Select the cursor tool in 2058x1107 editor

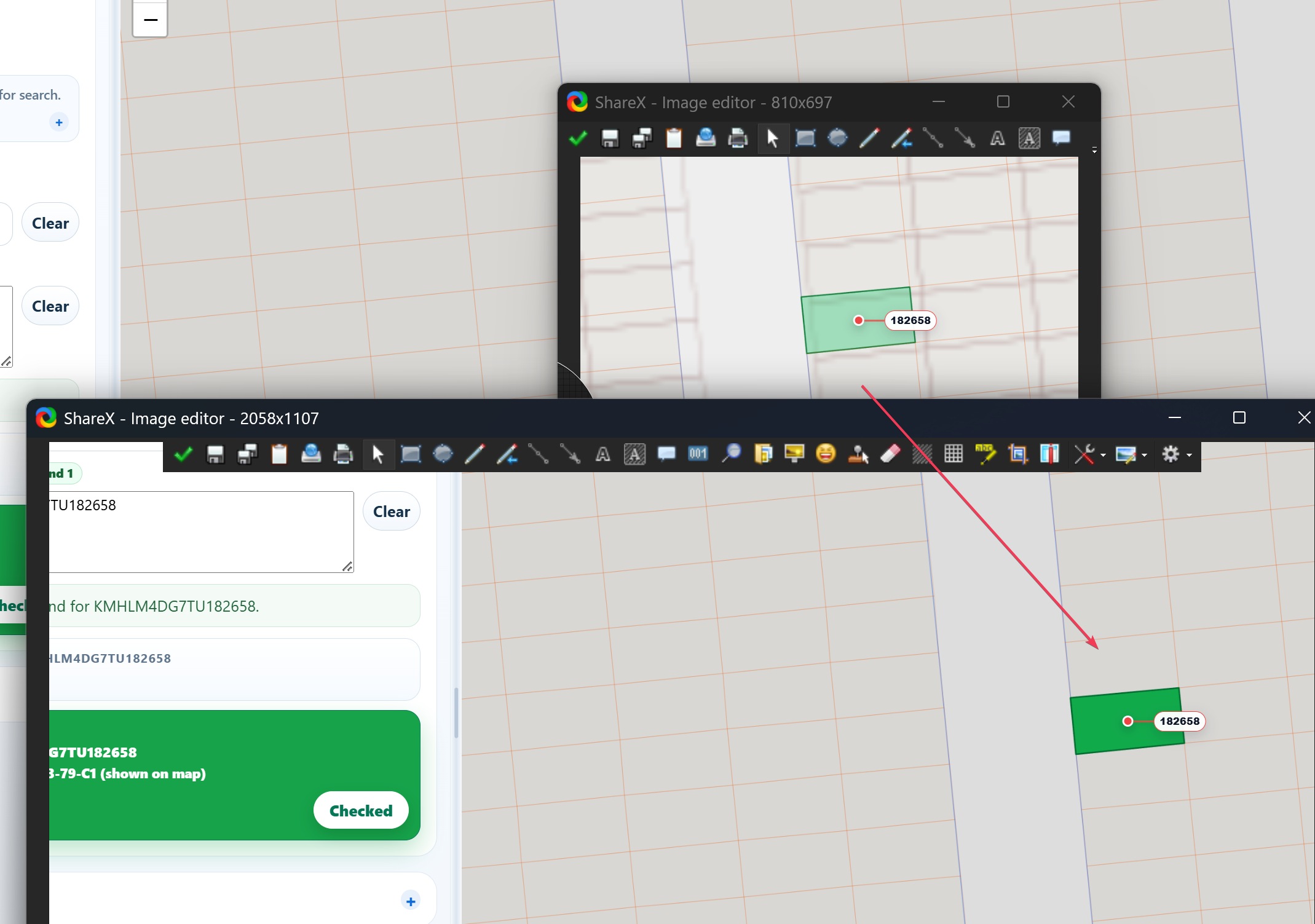pyautogui.click(x=378, y=454)
